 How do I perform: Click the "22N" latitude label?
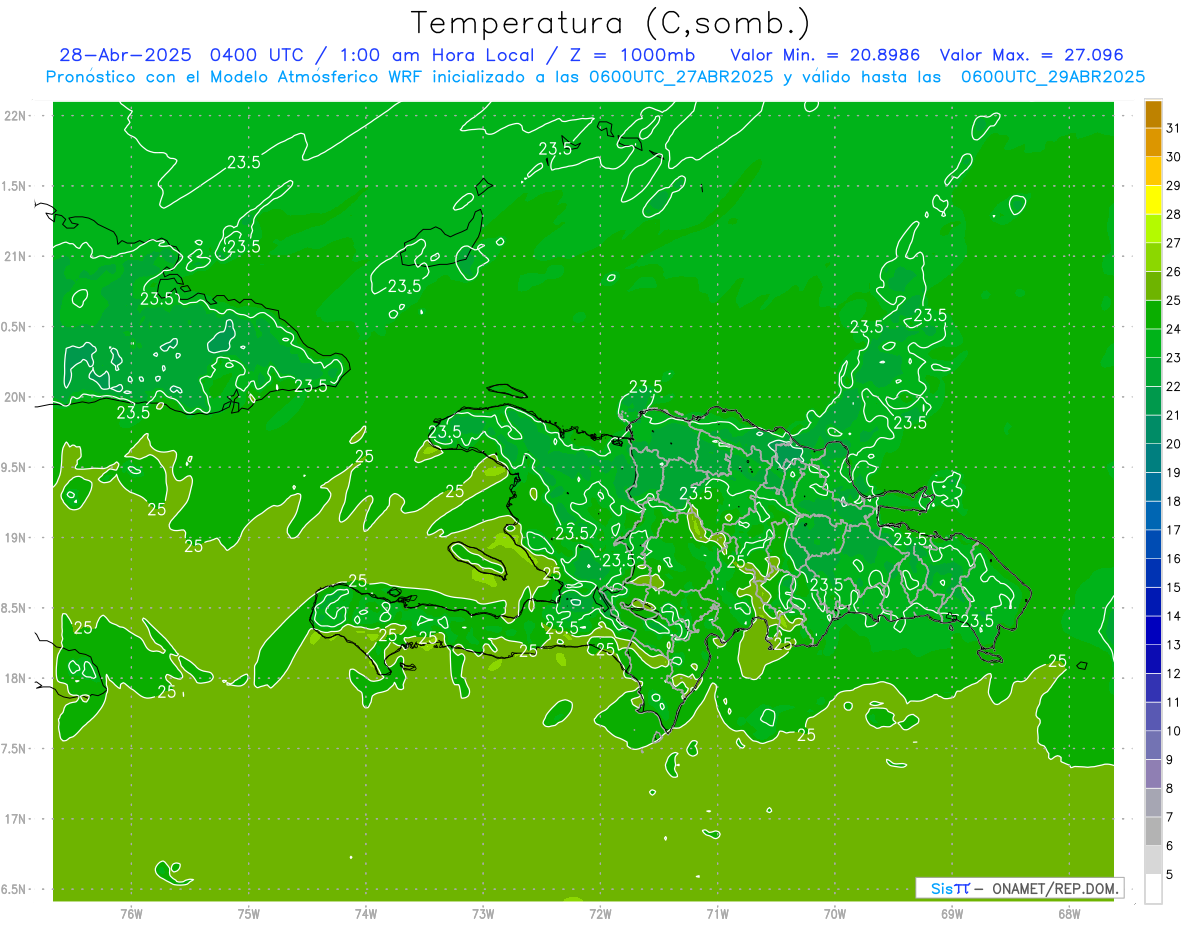(16, 116)
